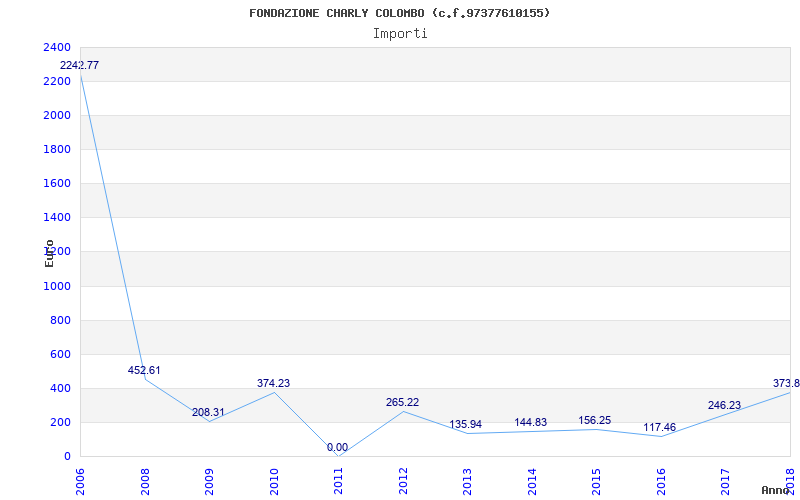Click the 246.23 data label

coord(724,405)
